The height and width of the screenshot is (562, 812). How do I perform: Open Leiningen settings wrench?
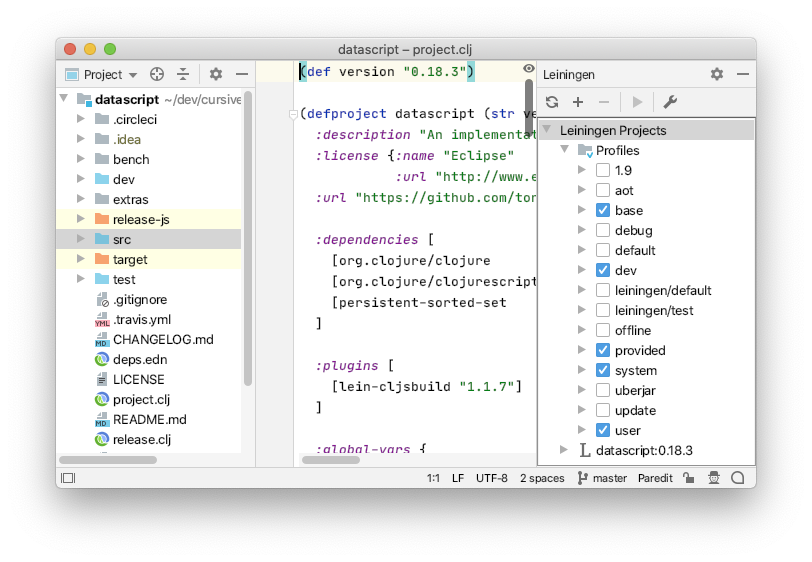670,102
